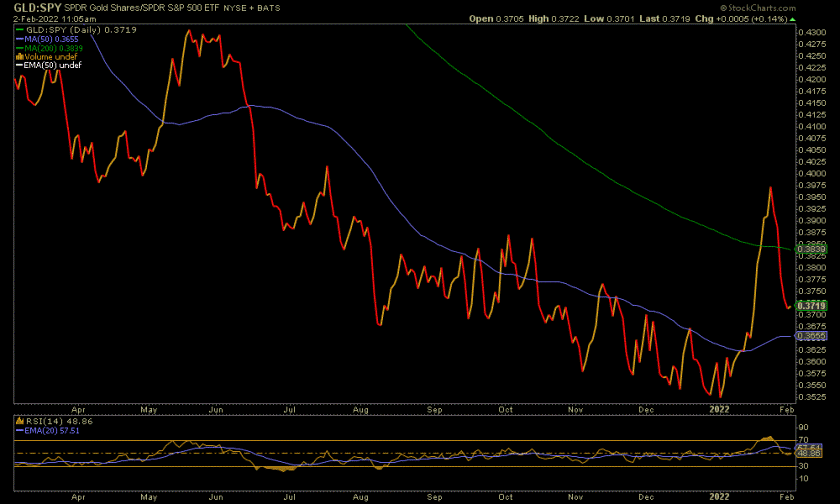
Task: Click the 0.3719 last price tag on axis
Action: click(809, 304)
